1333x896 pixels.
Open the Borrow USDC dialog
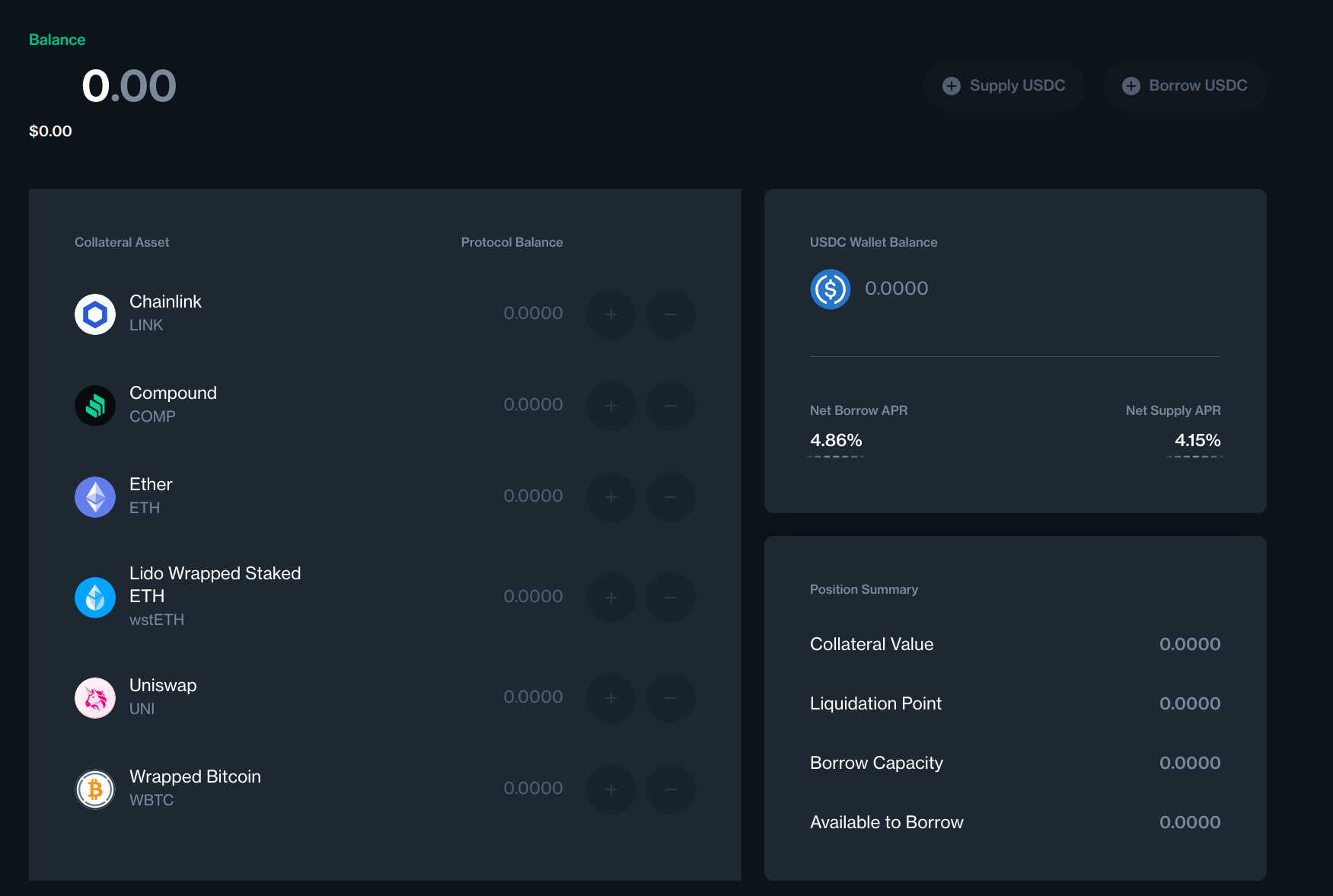[1185, 85]
